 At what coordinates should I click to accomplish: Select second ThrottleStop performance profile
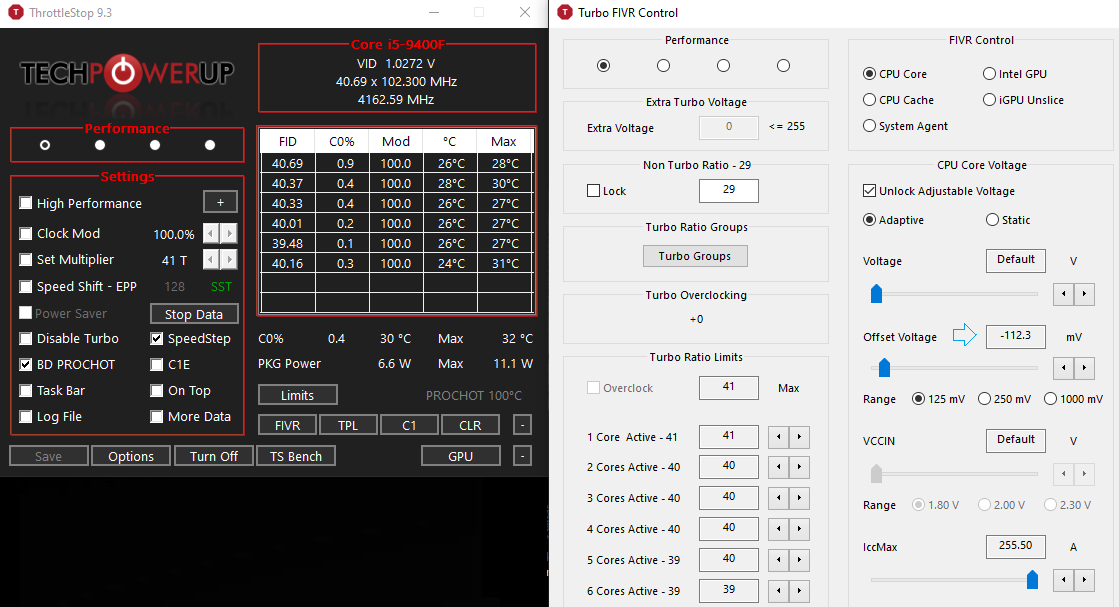(100, 145)
